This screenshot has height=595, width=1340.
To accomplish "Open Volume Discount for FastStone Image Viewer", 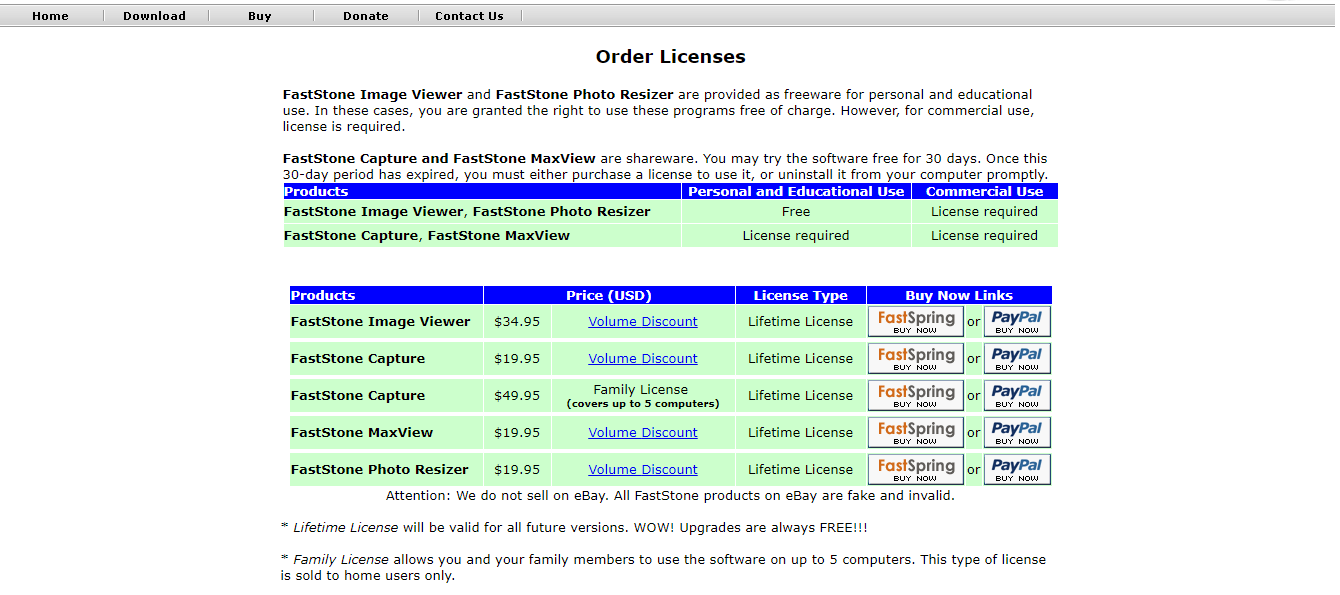I will [x=643, y=322].
